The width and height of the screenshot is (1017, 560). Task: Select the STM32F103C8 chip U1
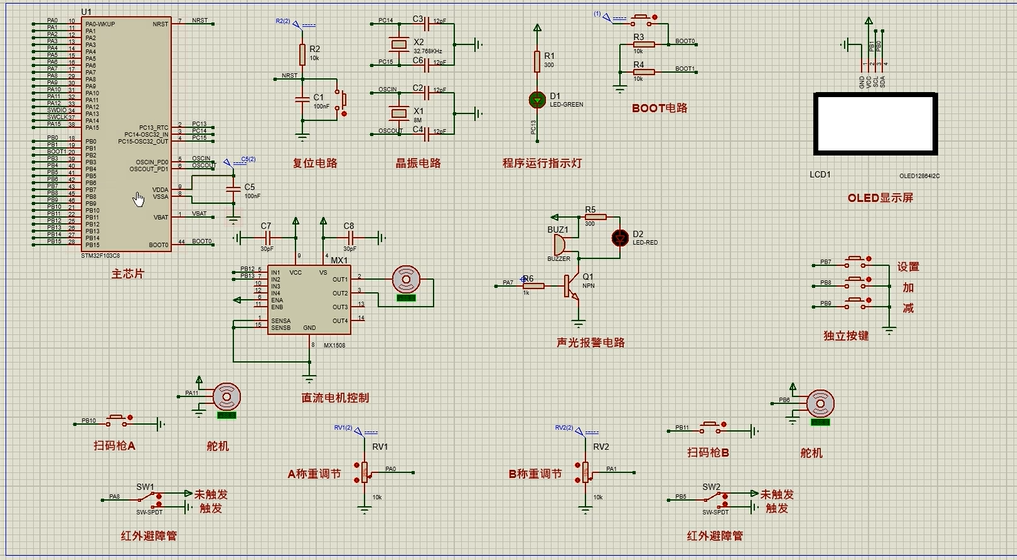click(126, 134)
